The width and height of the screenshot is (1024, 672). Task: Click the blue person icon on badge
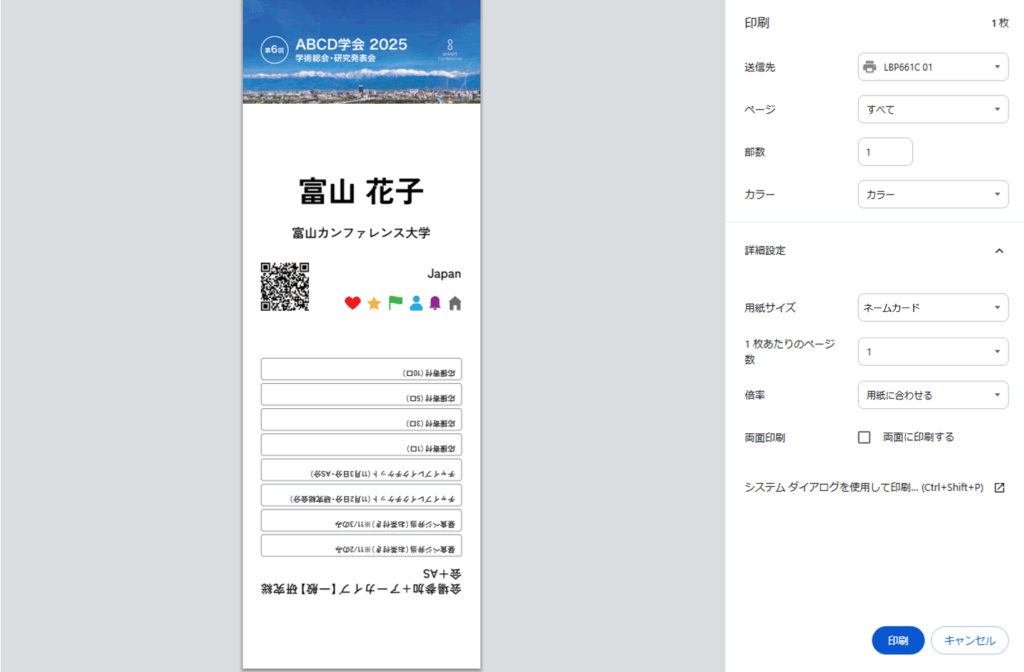point(416,303)
